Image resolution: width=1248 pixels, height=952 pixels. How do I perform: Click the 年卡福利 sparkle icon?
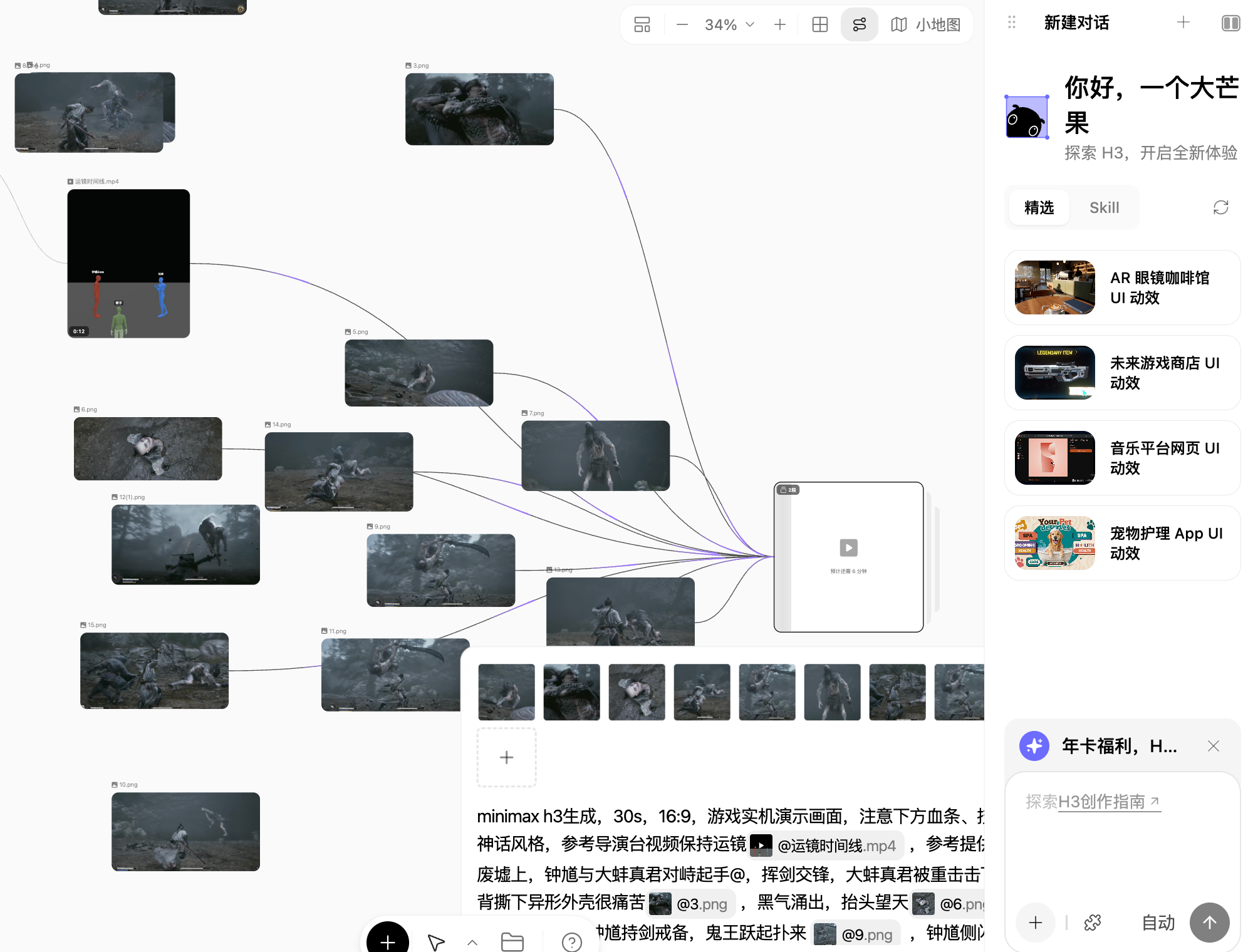(1034, 746)
